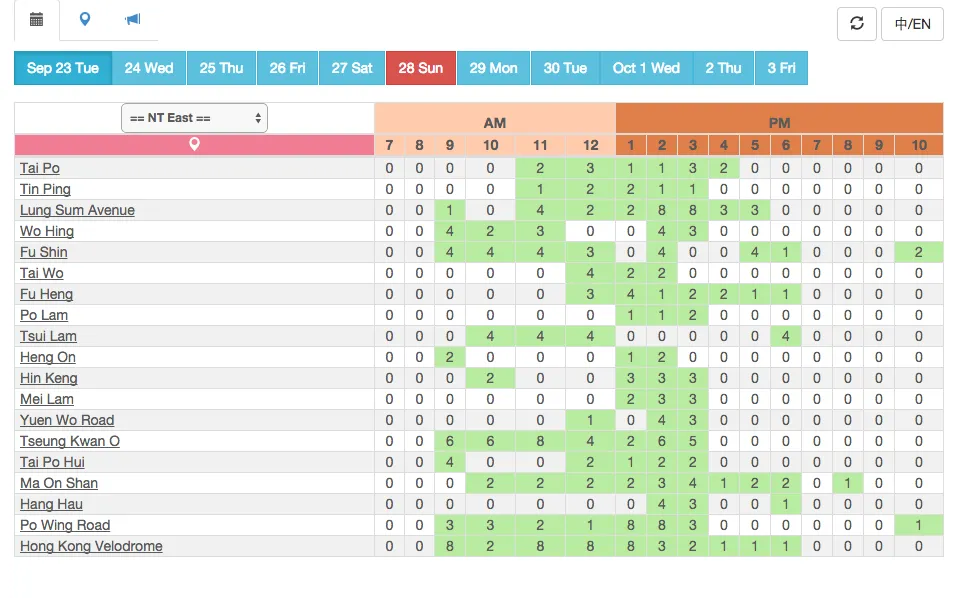The width and height of the screenshot is (959, 598).
Task: Select the 28 Sun date tab
Action: 421,68
